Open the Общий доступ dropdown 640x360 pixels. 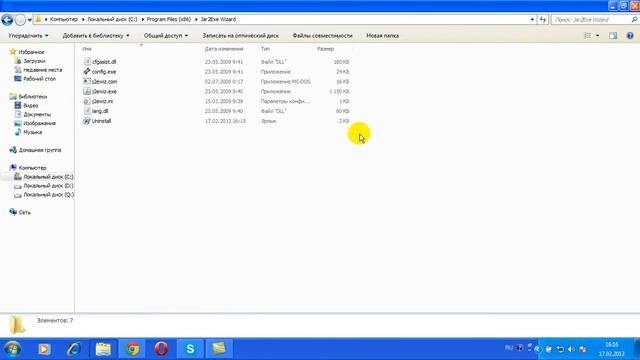(x=166, y=36)
